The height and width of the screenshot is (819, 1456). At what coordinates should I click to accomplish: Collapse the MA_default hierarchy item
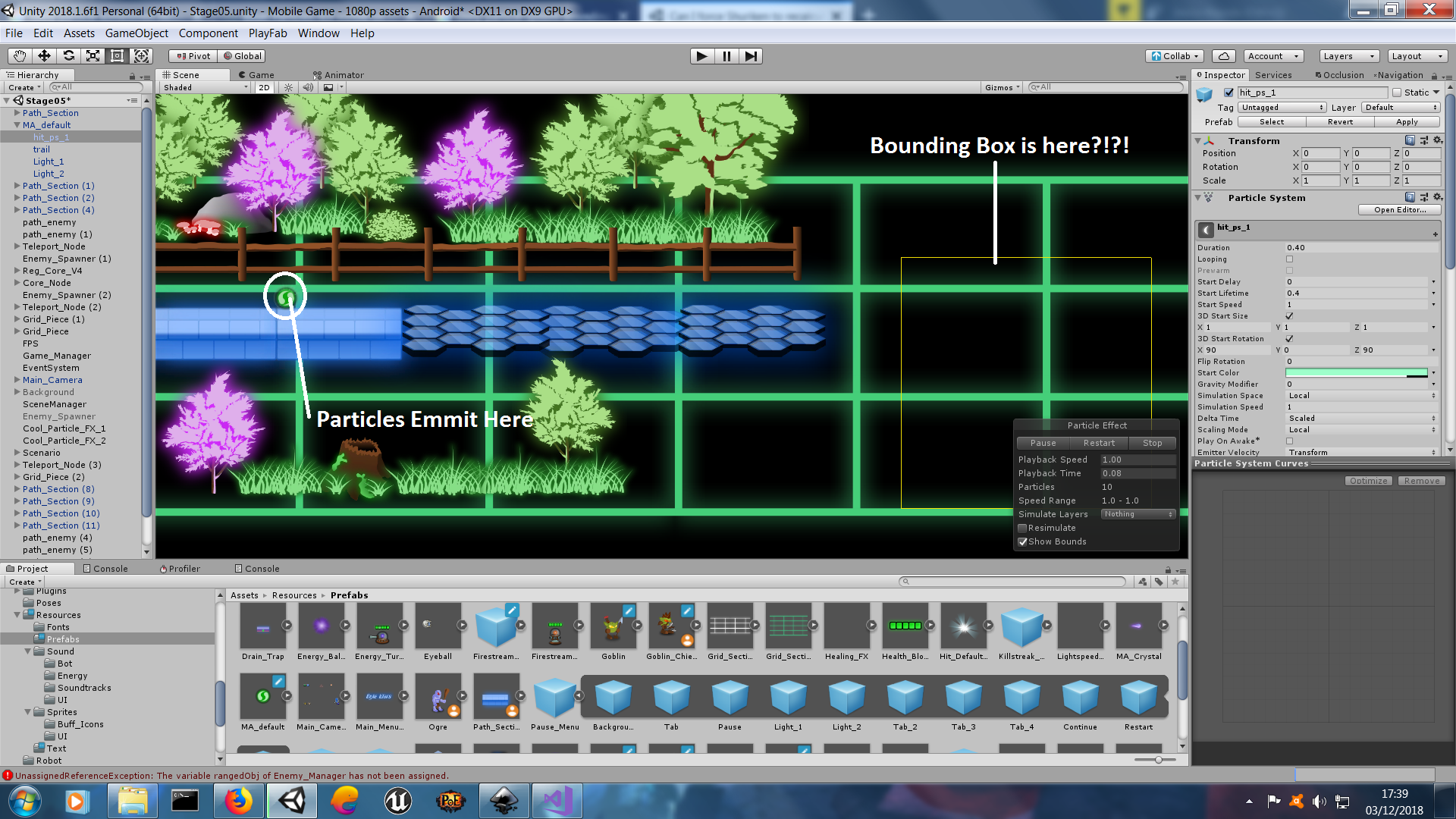coord(17,125)
